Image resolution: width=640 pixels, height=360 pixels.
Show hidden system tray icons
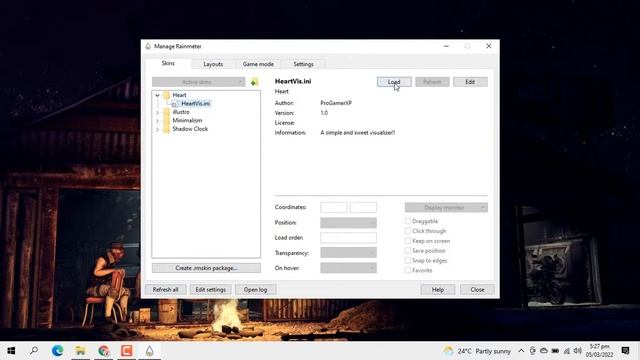[x=521, y=351]
